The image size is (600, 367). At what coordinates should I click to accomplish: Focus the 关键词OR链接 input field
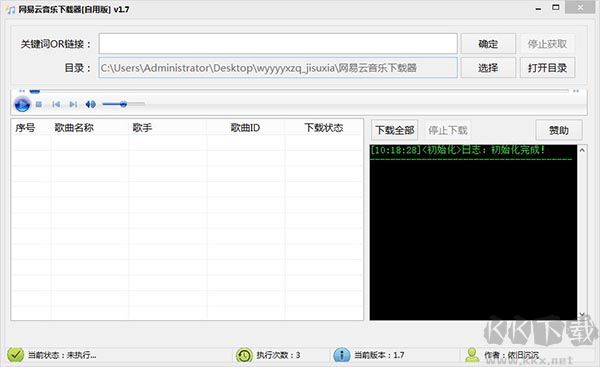[x=278, y=44]
